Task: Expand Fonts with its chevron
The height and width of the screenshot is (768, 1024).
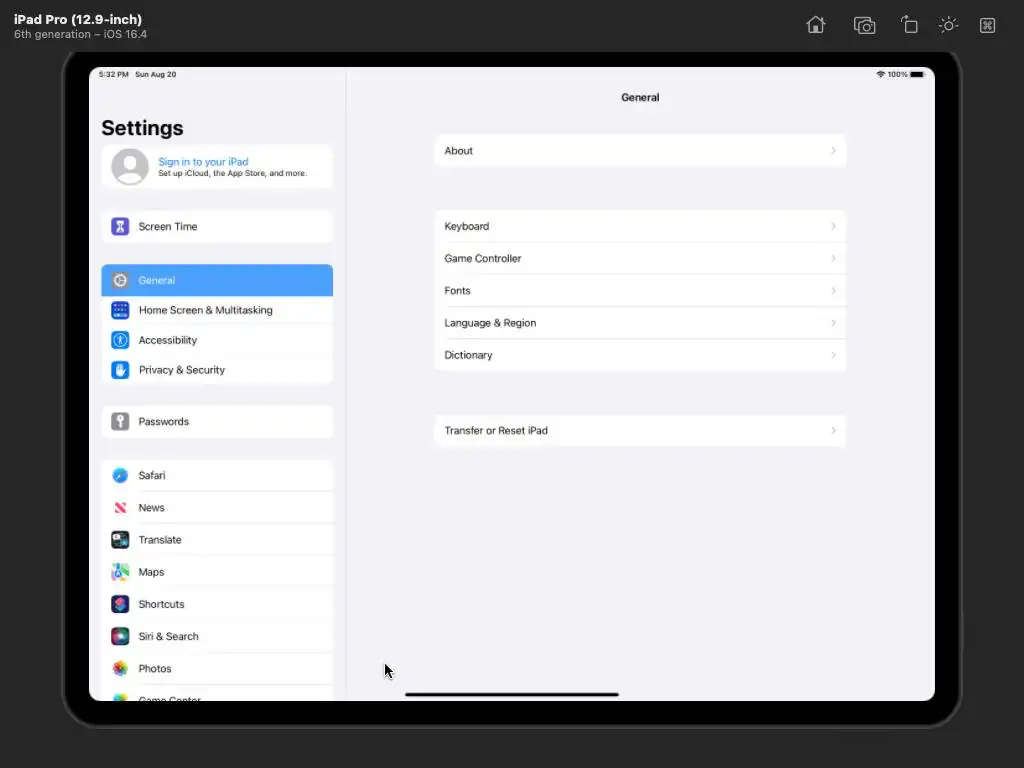Action: [x=833, y=291]
